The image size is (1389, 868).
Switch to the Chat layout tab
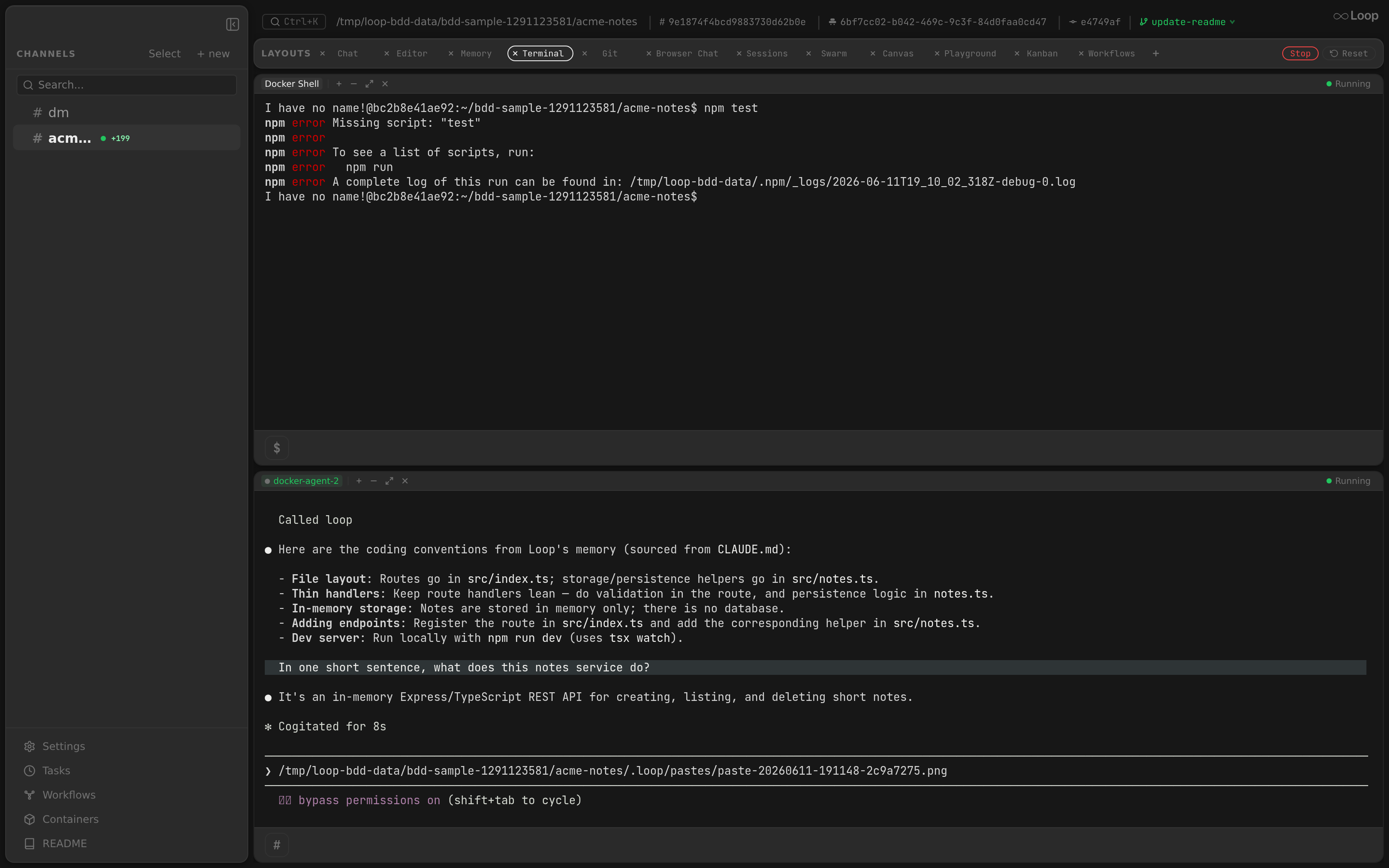point(347,53)
